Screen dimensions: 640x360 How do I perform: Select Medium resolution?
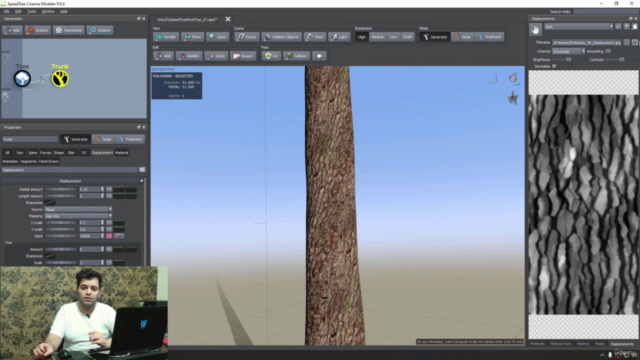pyautogui.click(x=378, y=37)
